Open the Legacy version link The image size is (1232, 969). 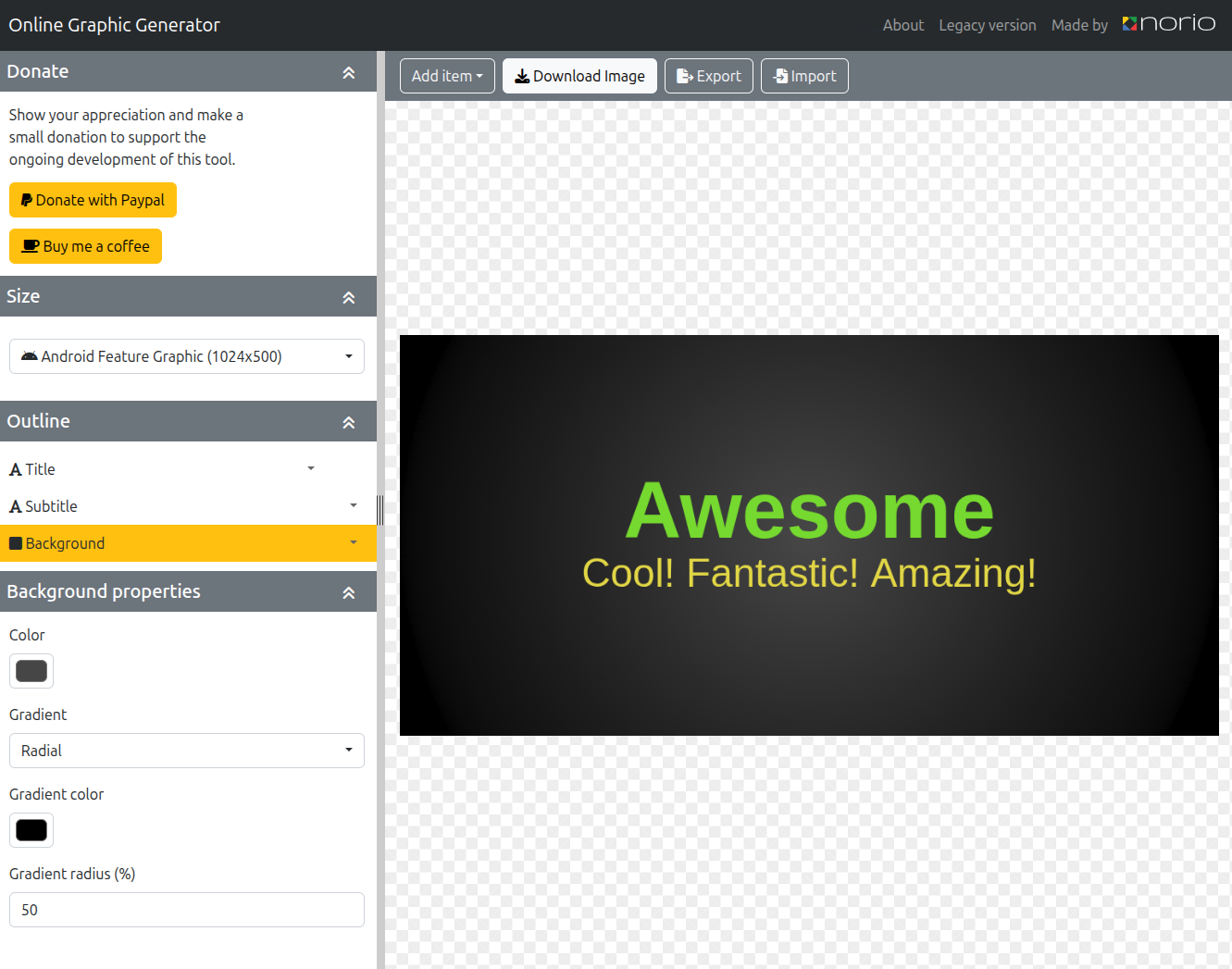pos(988,25)
